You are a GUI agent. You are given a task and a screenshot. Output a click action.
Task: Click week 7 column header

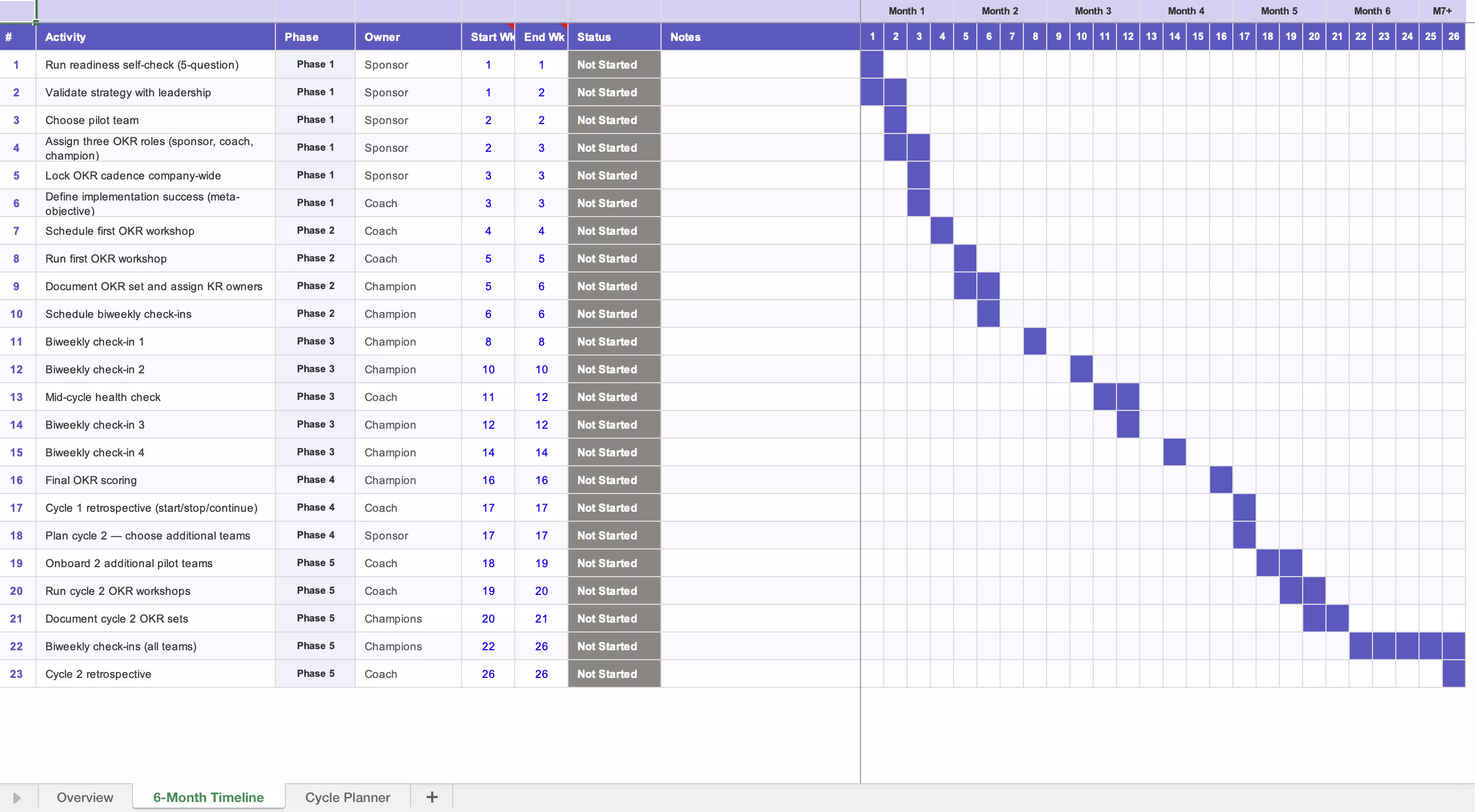click(x=1012, y=37)
